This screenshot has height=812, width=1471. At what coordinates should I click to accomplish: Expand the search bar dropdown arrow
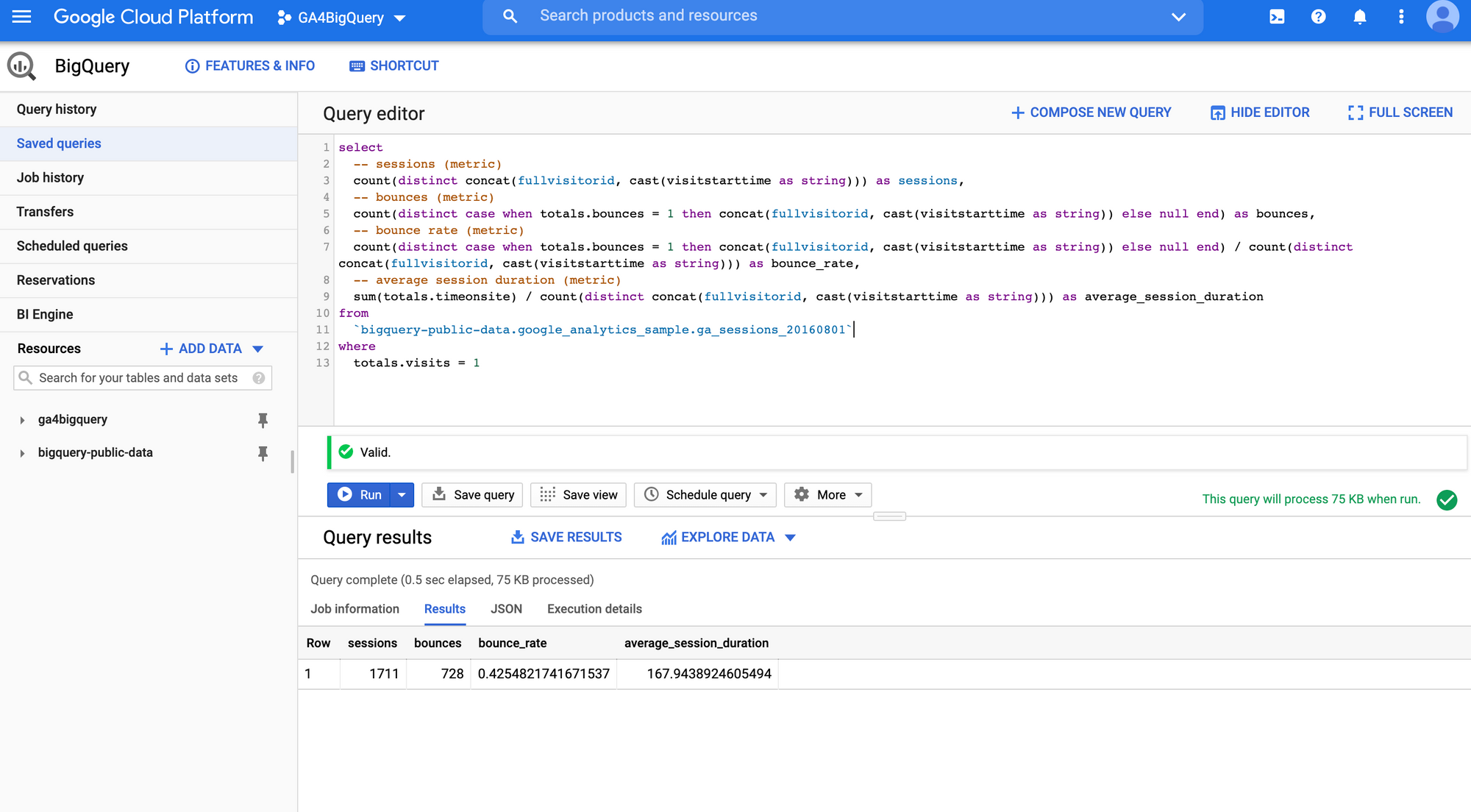pos(1178,17)
